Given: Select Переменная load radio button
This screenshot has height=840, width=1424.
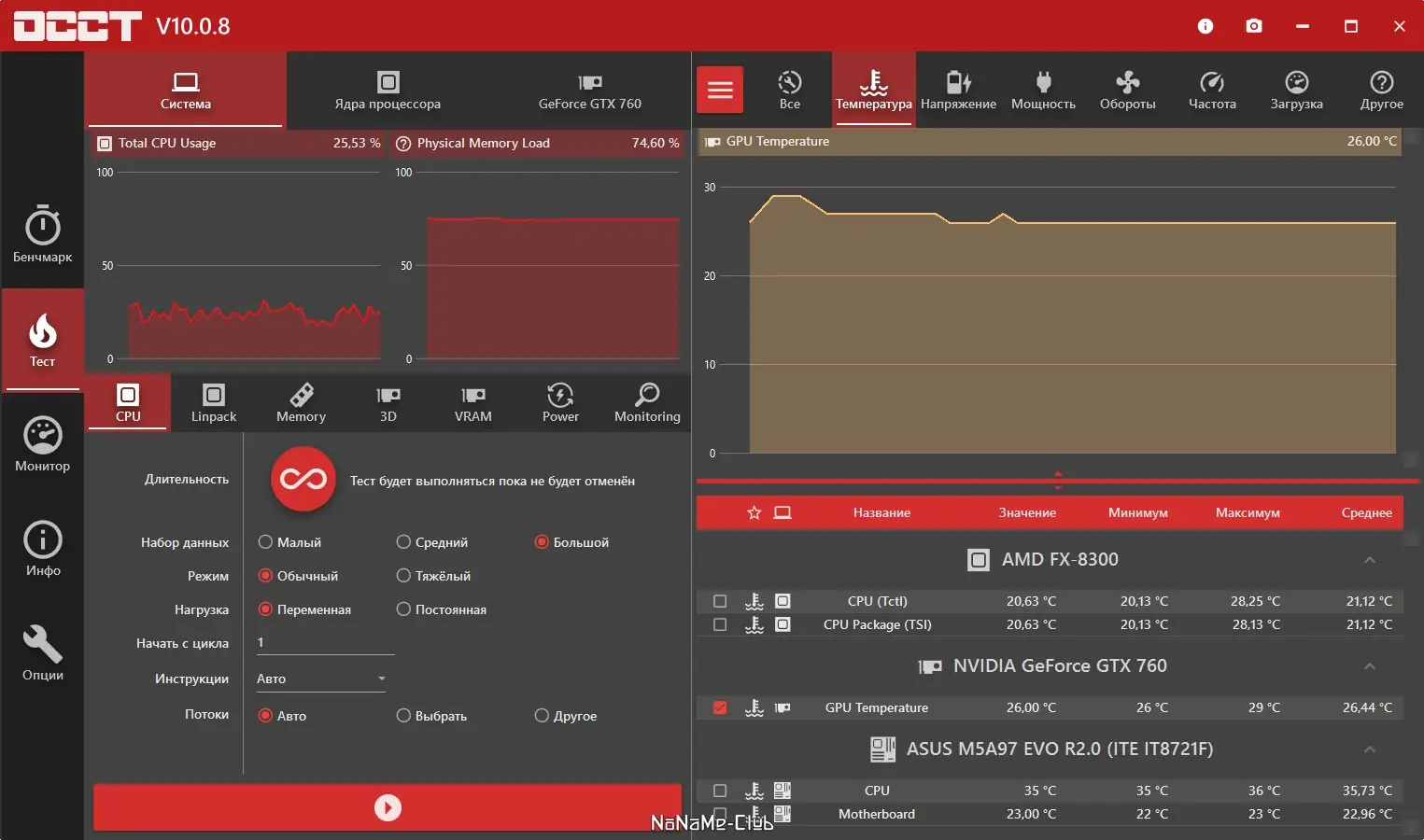Looking at the screenshot, I should point(304,609).
